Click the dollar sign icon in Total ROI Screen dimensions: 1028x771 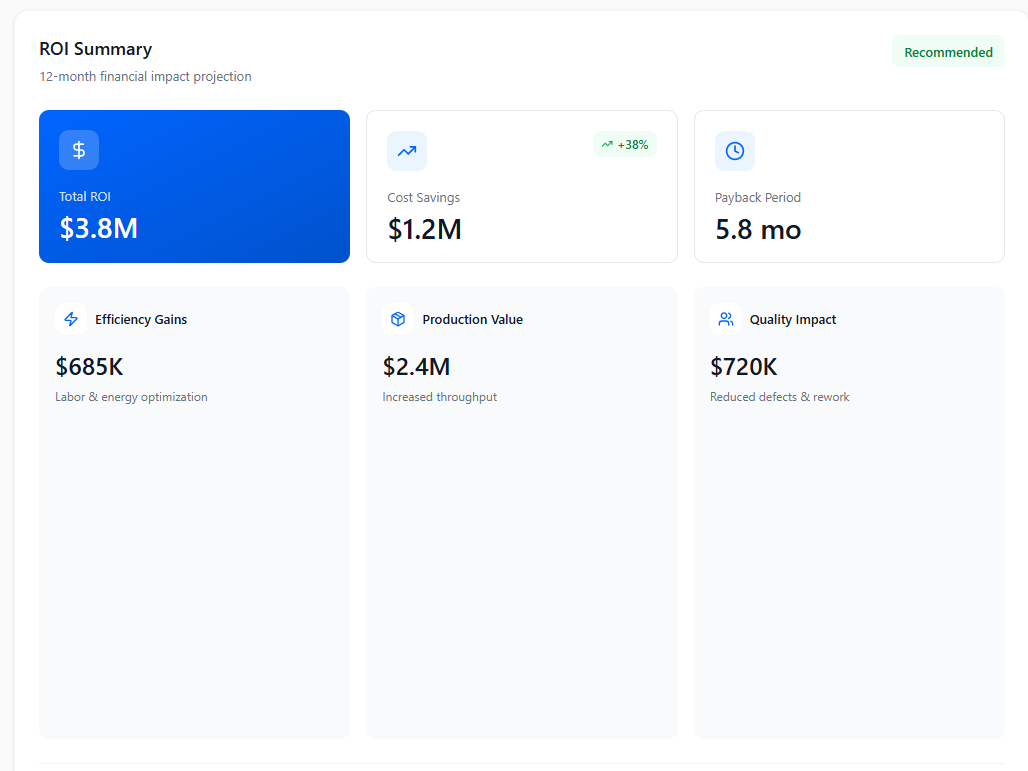(79, 150)
